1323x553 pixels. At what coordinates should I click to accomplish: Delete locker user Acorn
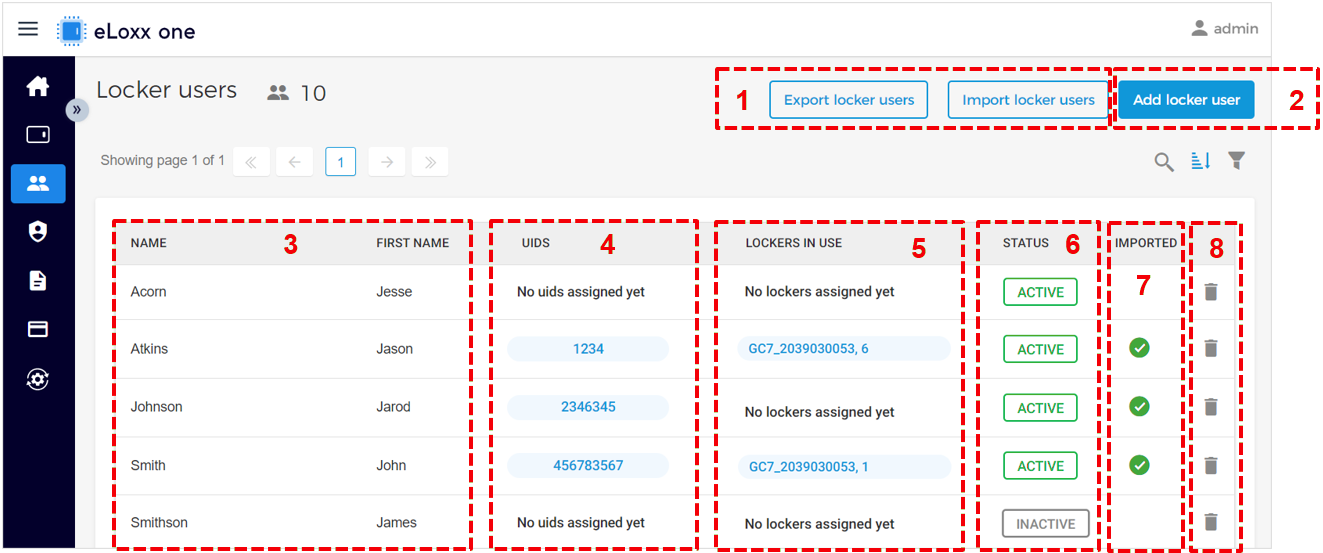1211,292
